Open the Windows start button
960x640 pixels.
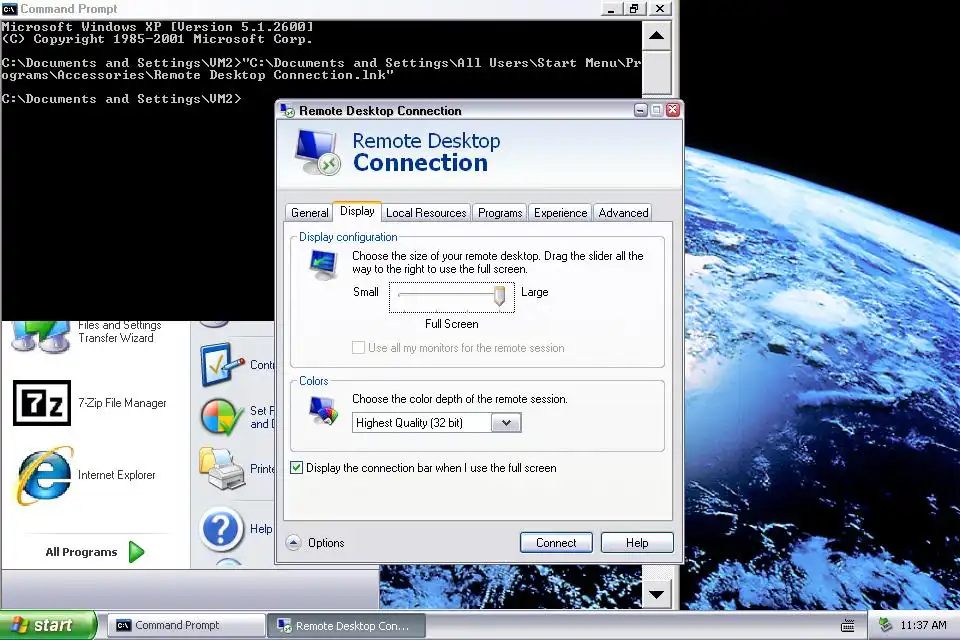48,625
